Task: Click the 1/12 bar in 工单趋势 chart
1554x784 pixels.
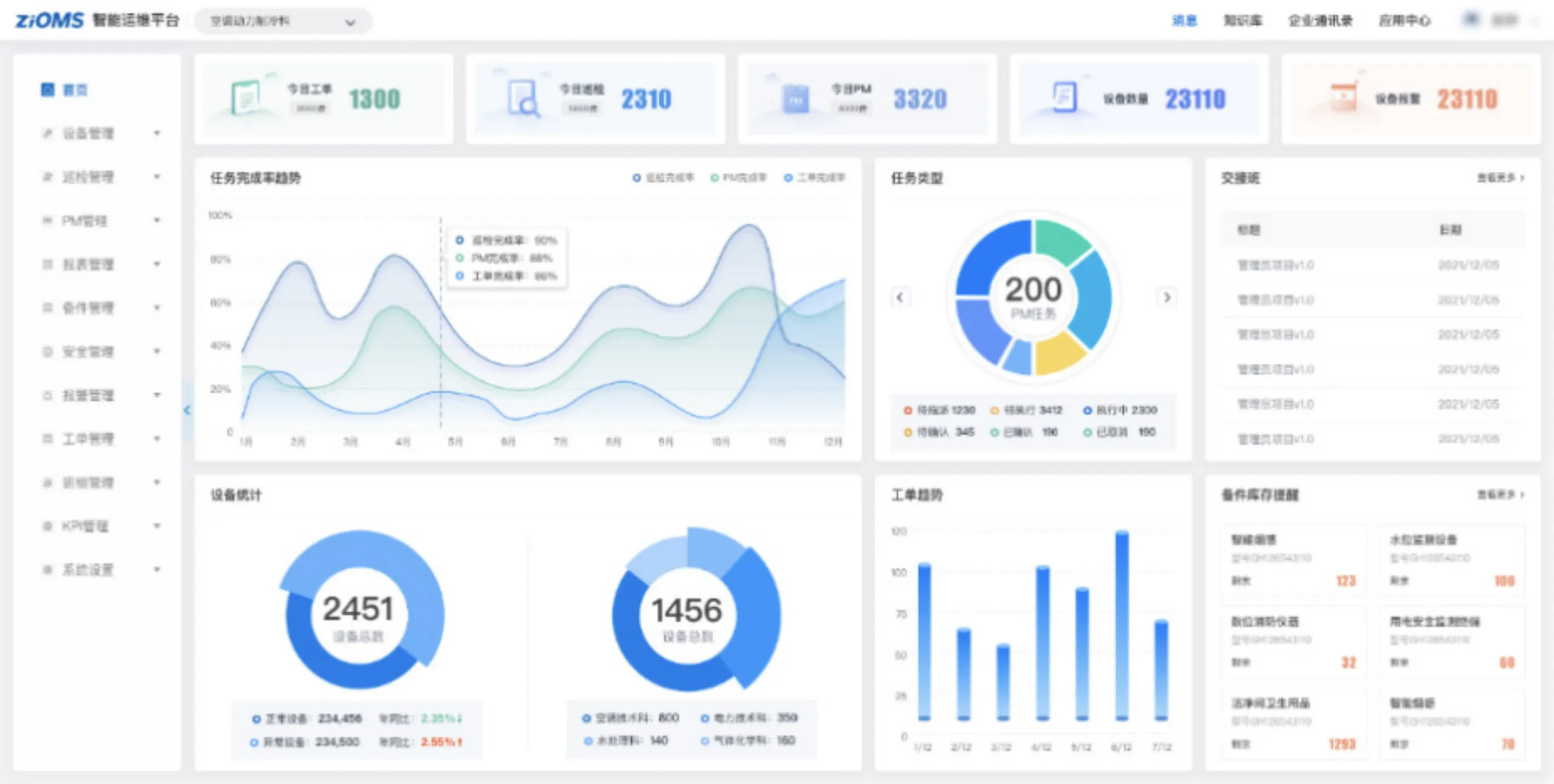Action: (x=925, y=642)
